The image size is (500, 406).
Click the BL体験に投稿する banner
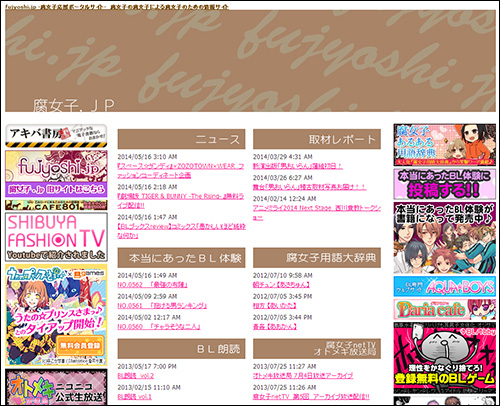point(444,184)
